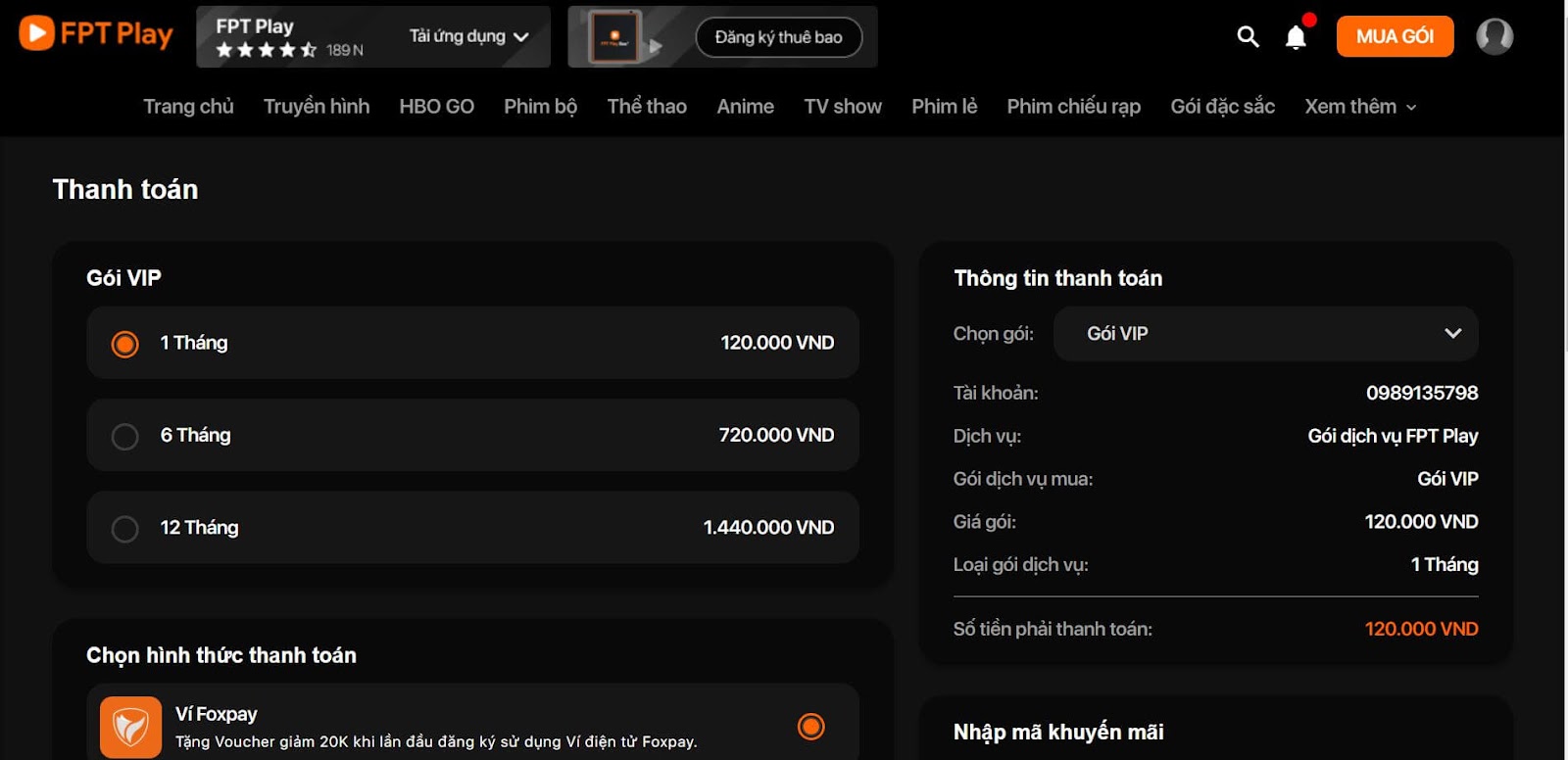1568x760 pixels.
Task: Open the user profile avatar
Action: click(1494, 37)
